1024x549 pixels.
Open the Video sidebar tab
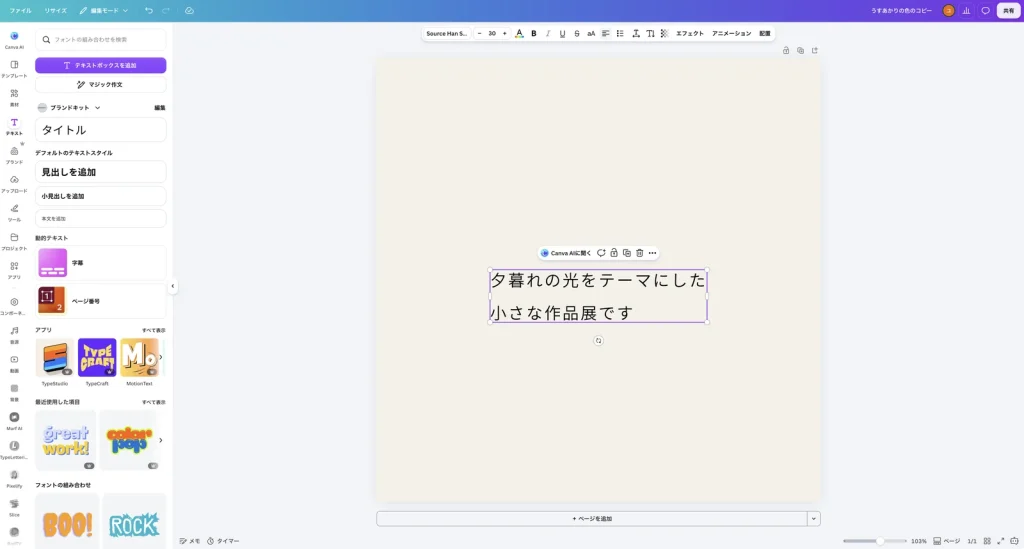click(14, 363)
